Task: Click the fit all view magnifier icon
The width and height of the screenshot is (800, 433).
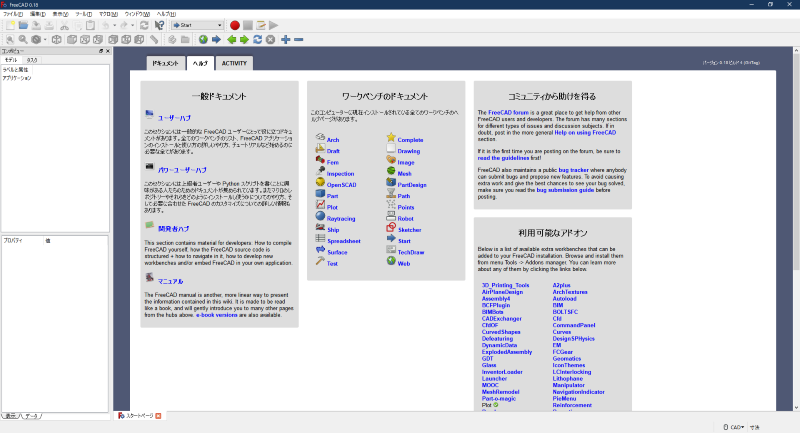Action: coord(10,40)
